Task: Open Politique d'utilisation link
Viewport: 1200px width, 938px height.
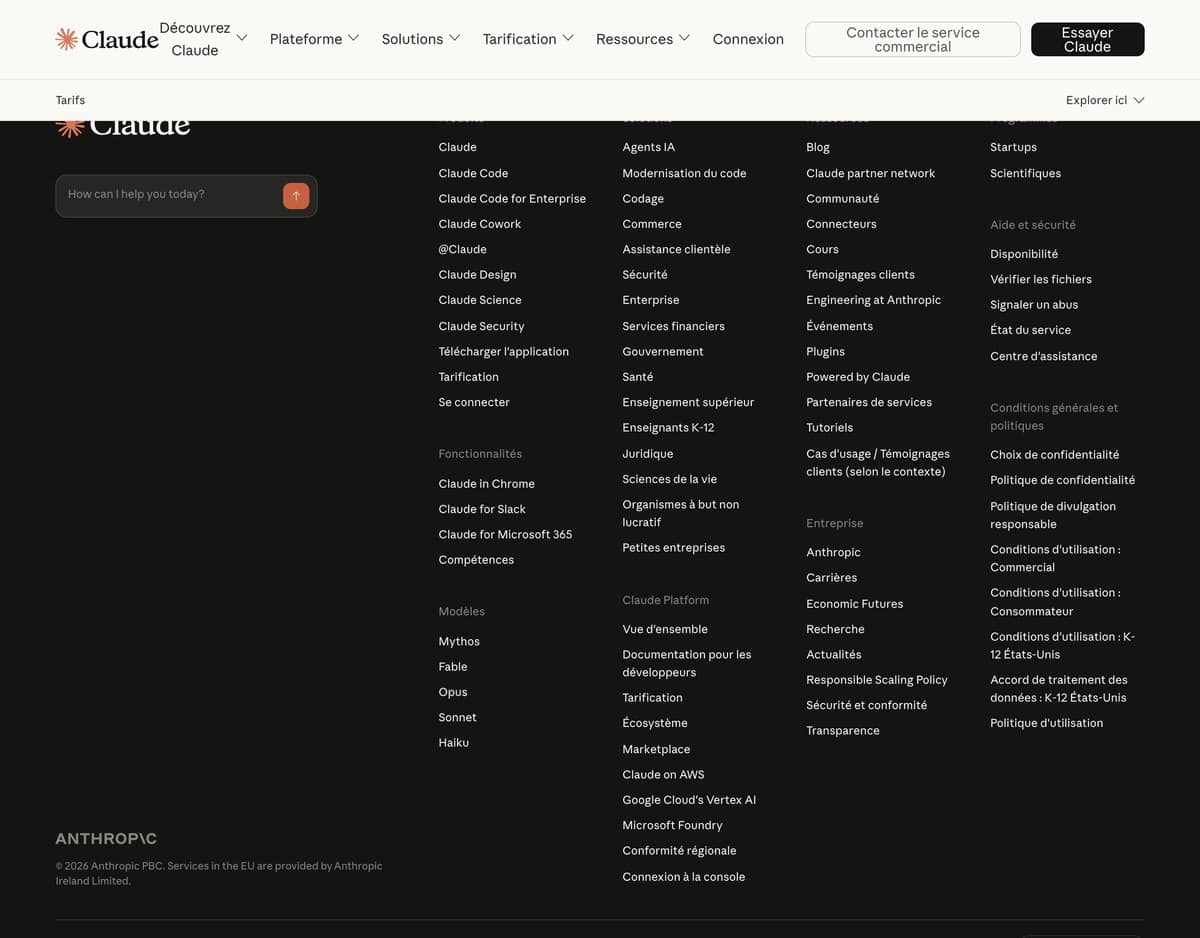Action: click(1046, 723)
